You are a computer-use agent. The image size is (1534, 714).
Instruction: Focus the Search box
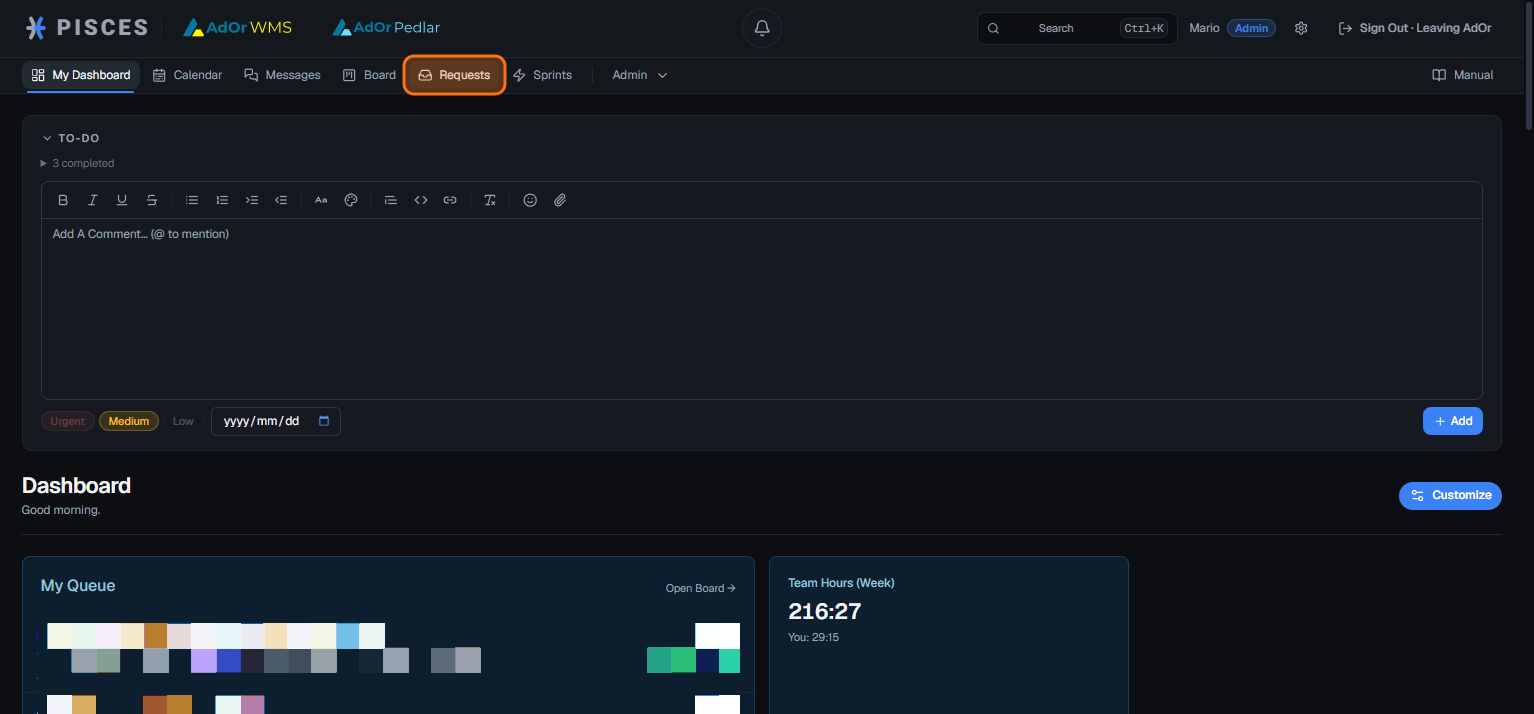click(x=1077, y=28)
